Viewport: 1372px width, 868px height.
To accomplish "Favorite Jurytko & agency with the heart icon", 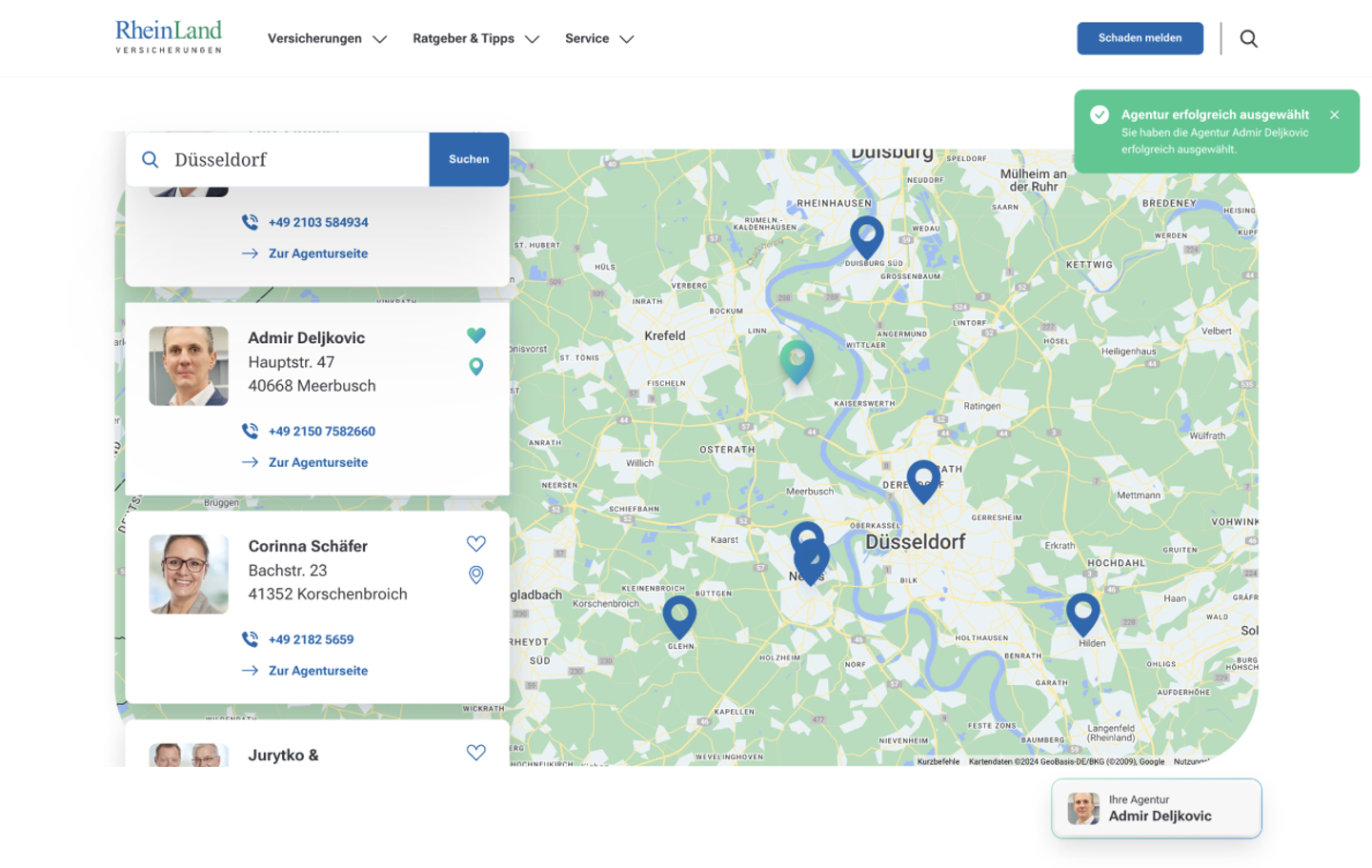I will 476,752.
